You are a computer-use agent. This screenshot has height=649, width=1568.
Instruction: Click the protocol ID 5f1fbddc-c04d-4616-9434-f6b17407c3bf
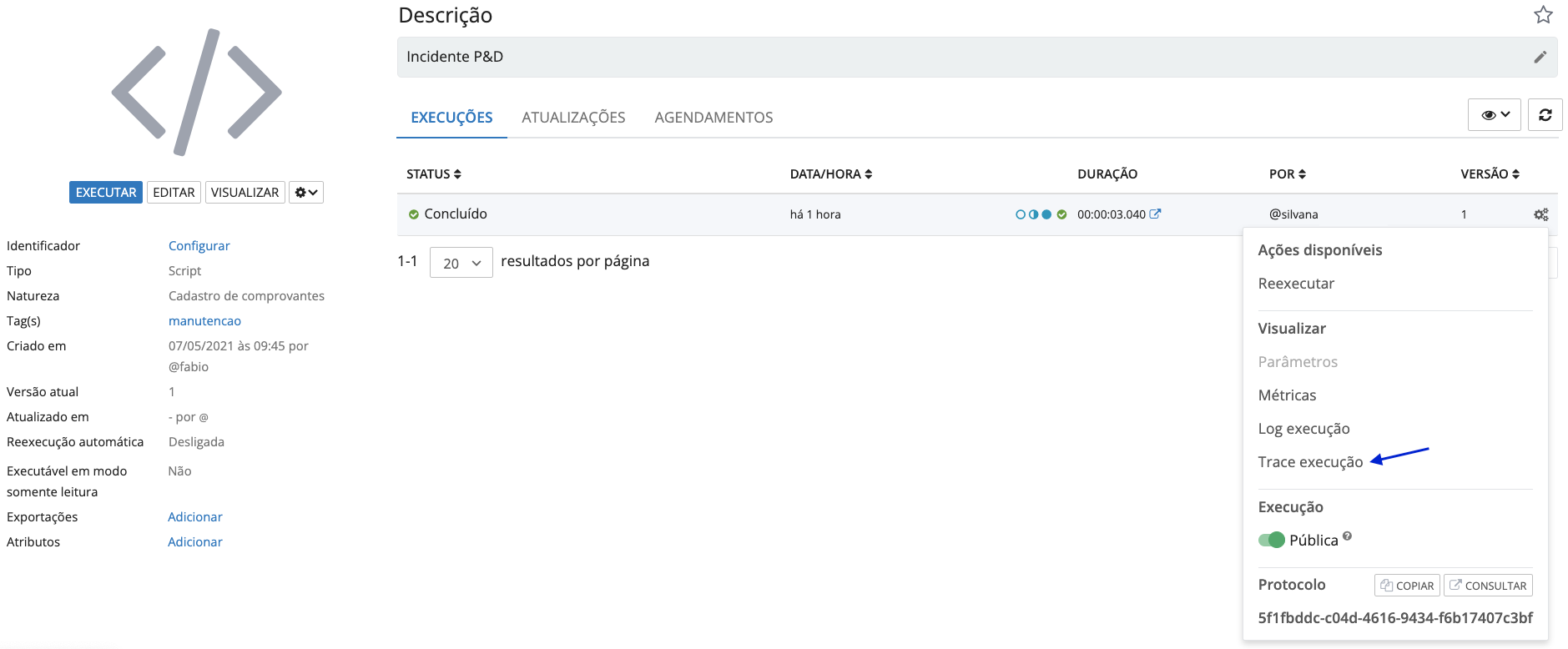tap(1395, 618)
